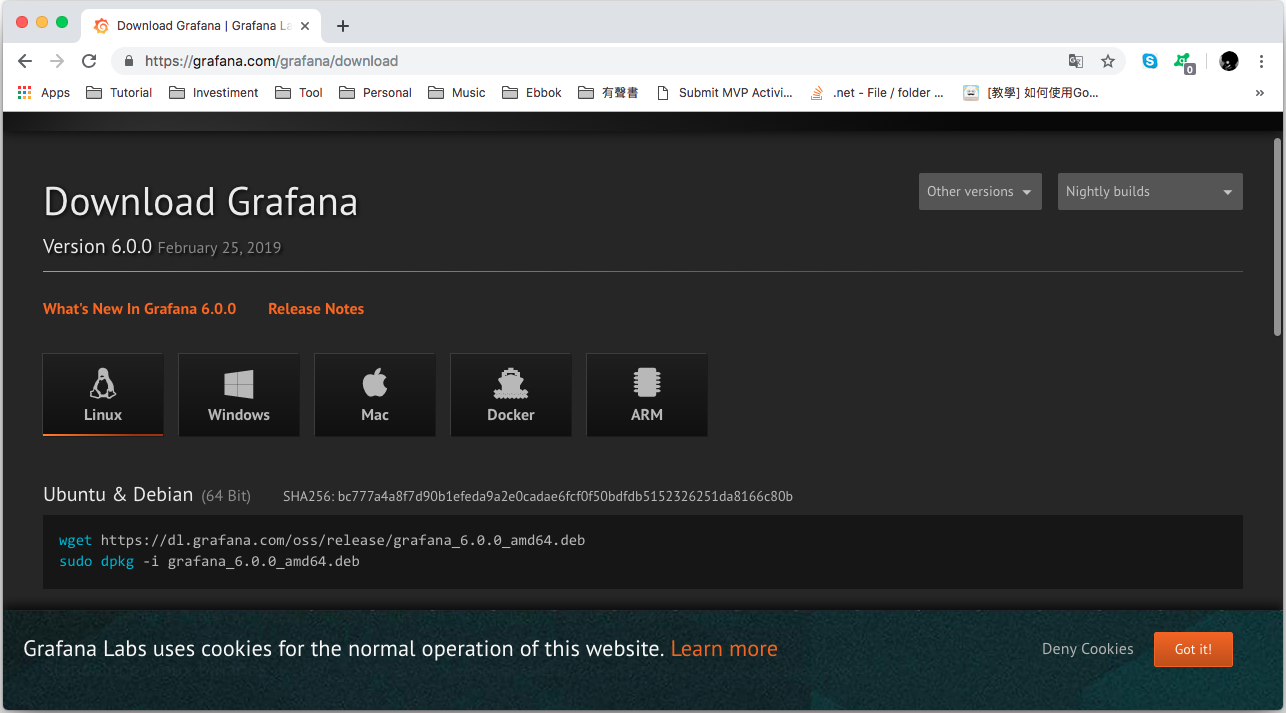The width and height of the screenshot is (1286, 713).
Task: Click the page vertical scrollbar
Action: coord(1278,237)
